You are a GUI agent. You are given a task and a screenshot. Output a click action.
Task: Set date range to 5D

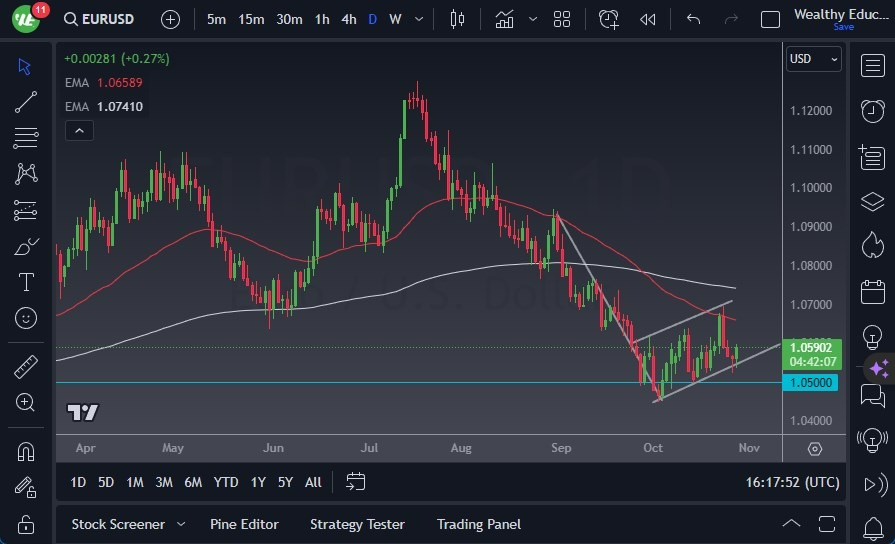click(x=106, y=482)
